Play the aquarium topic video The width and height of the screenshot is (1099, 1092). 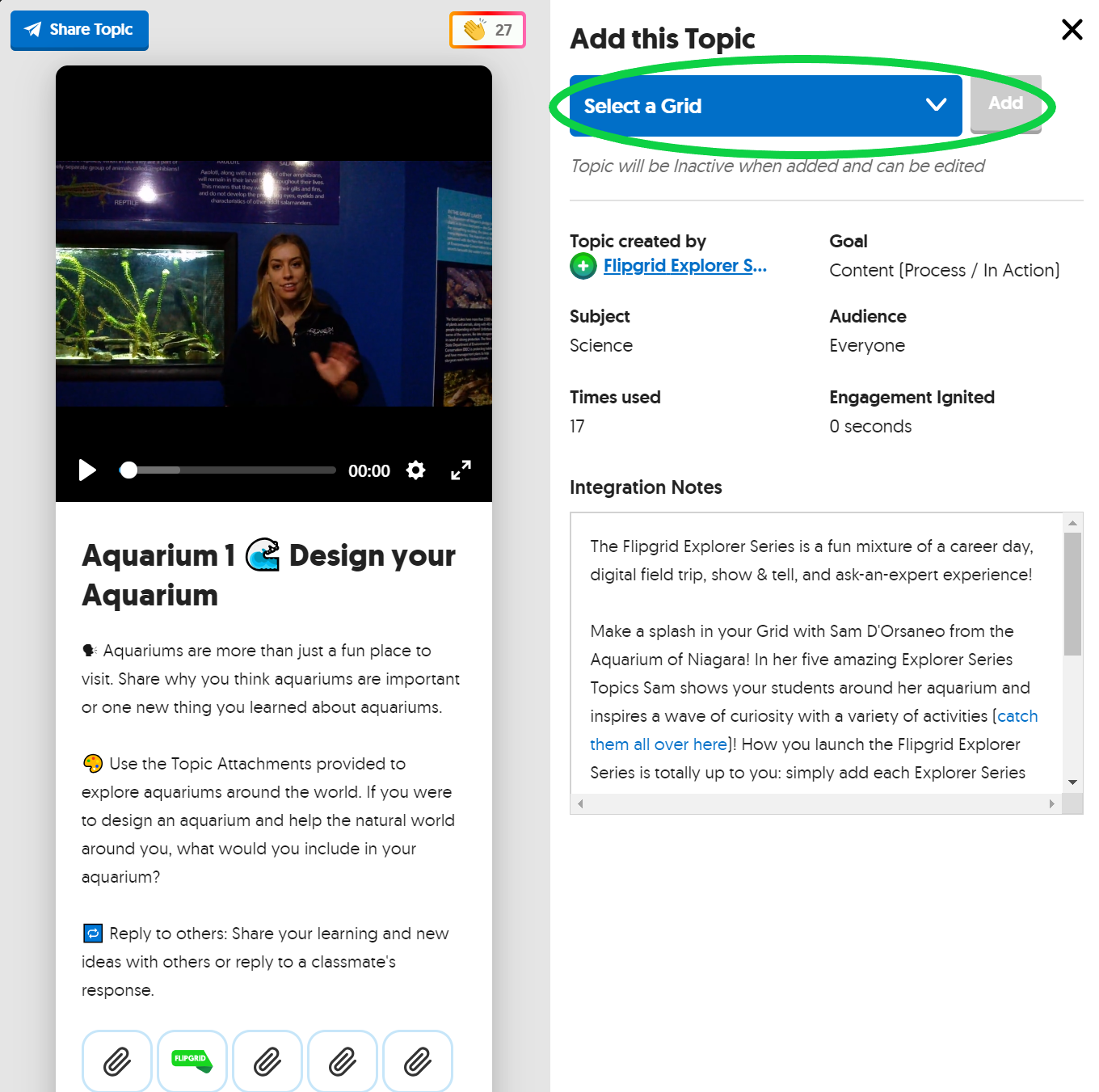click(86, 470)
